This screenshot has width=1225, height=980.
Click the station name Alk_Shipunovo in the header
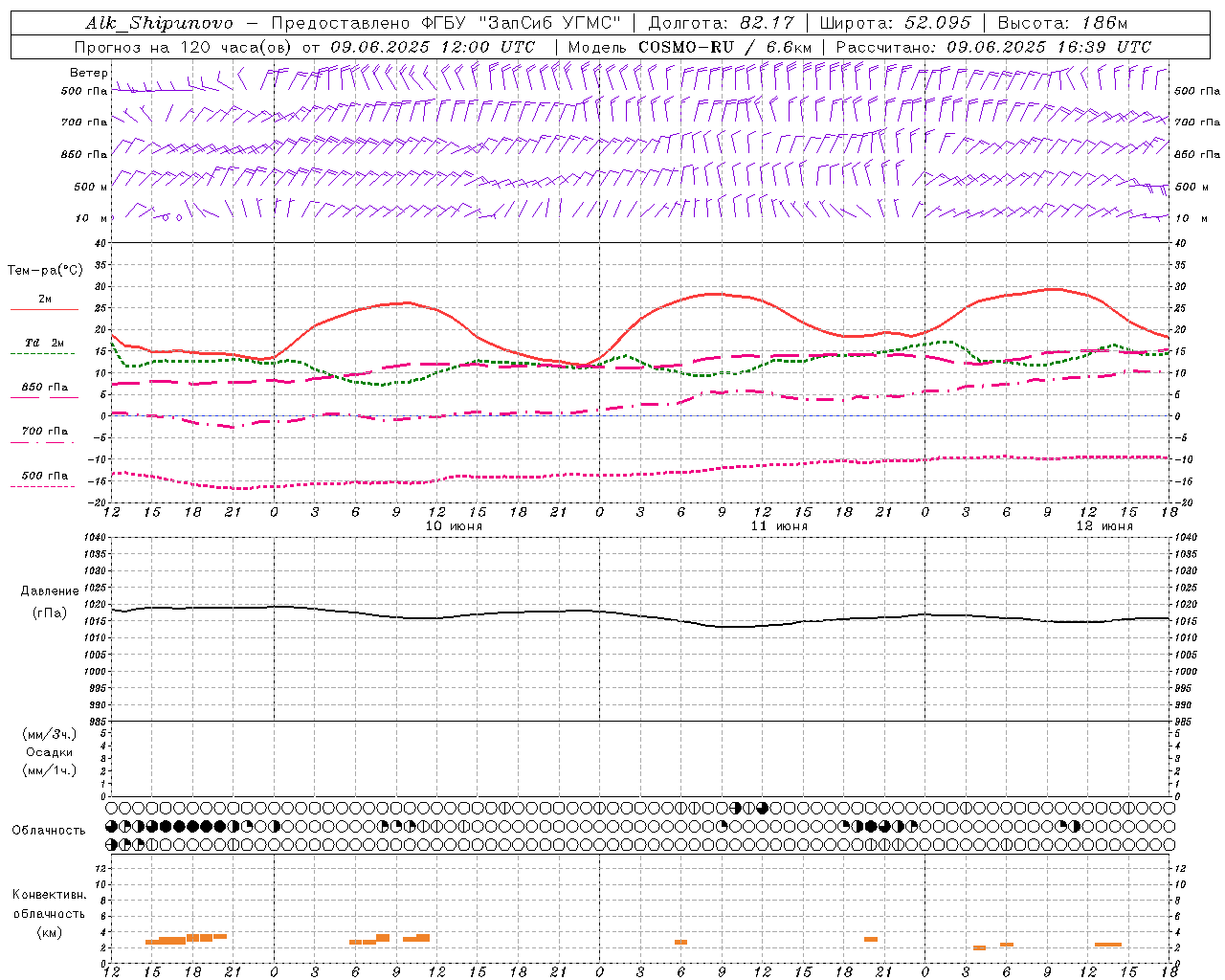pyautogui.click(x=159, y=23)
